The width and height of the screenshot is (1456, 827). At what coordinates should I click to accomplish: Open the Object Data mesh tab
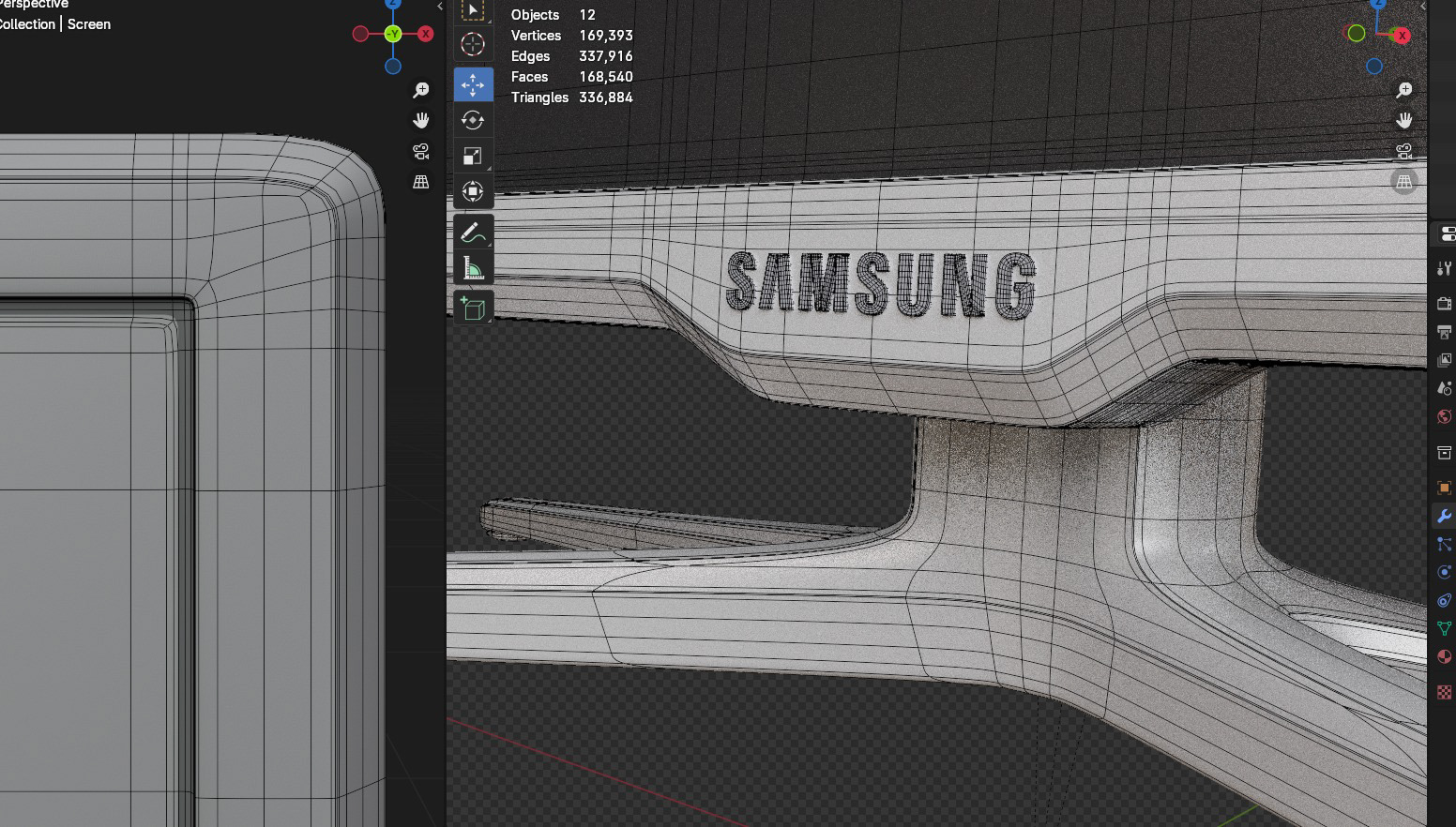[x=1444, y=628]
